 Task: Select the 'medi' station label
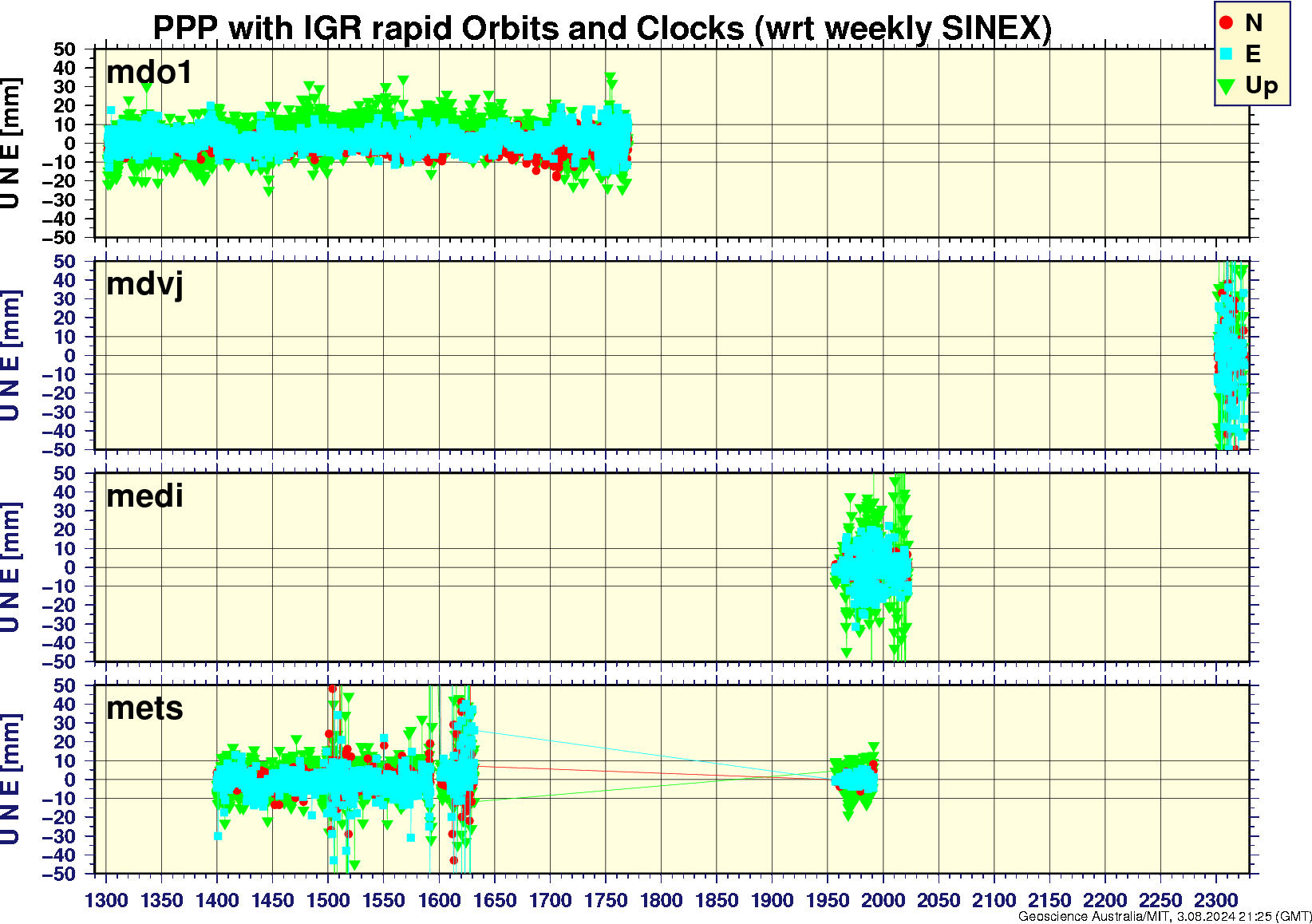[144, 496]
